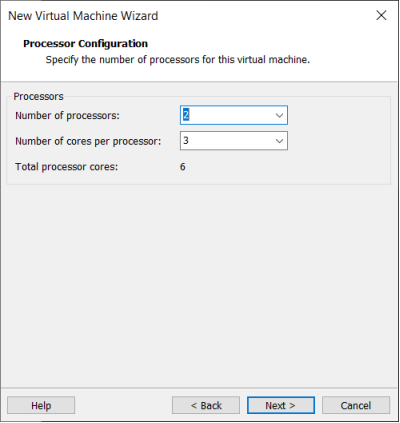Click the white header area right of the heading
This screenshot has width=400, height=423.
coord(267,44)
